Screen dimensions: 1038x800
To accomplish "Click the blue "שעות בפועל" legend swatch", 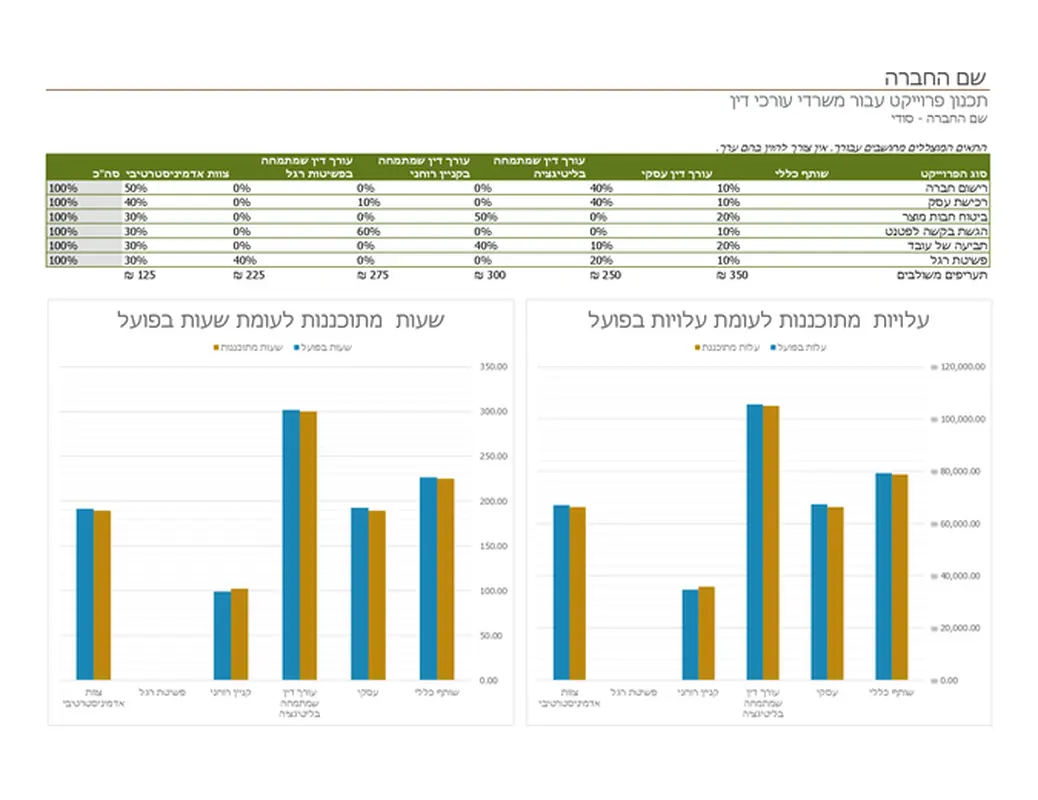I will coord(298,348).
